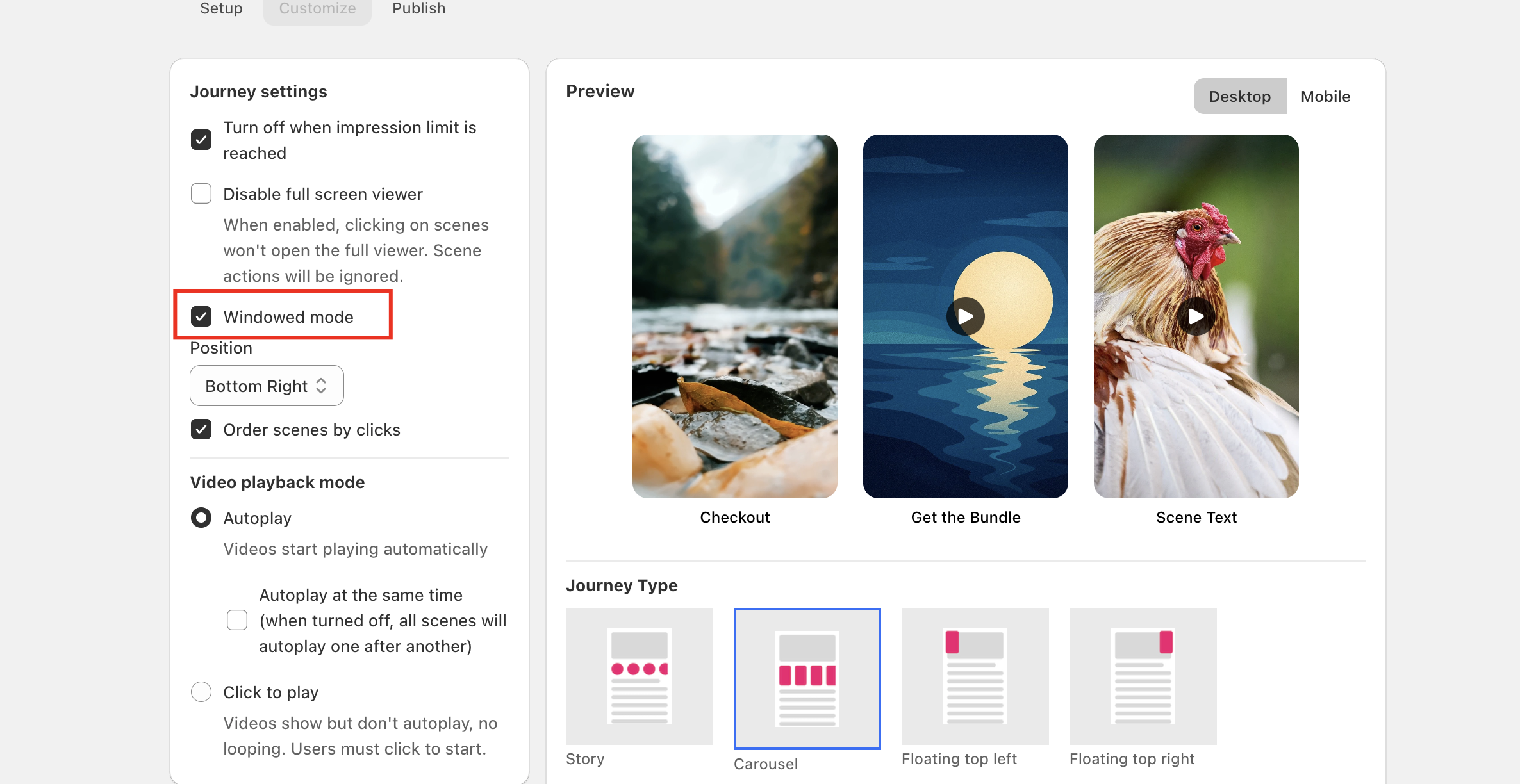This screenshot has height=784, width=1520.
Task: Toggle the Windowed mode checkbox
Action: point(201,316)
